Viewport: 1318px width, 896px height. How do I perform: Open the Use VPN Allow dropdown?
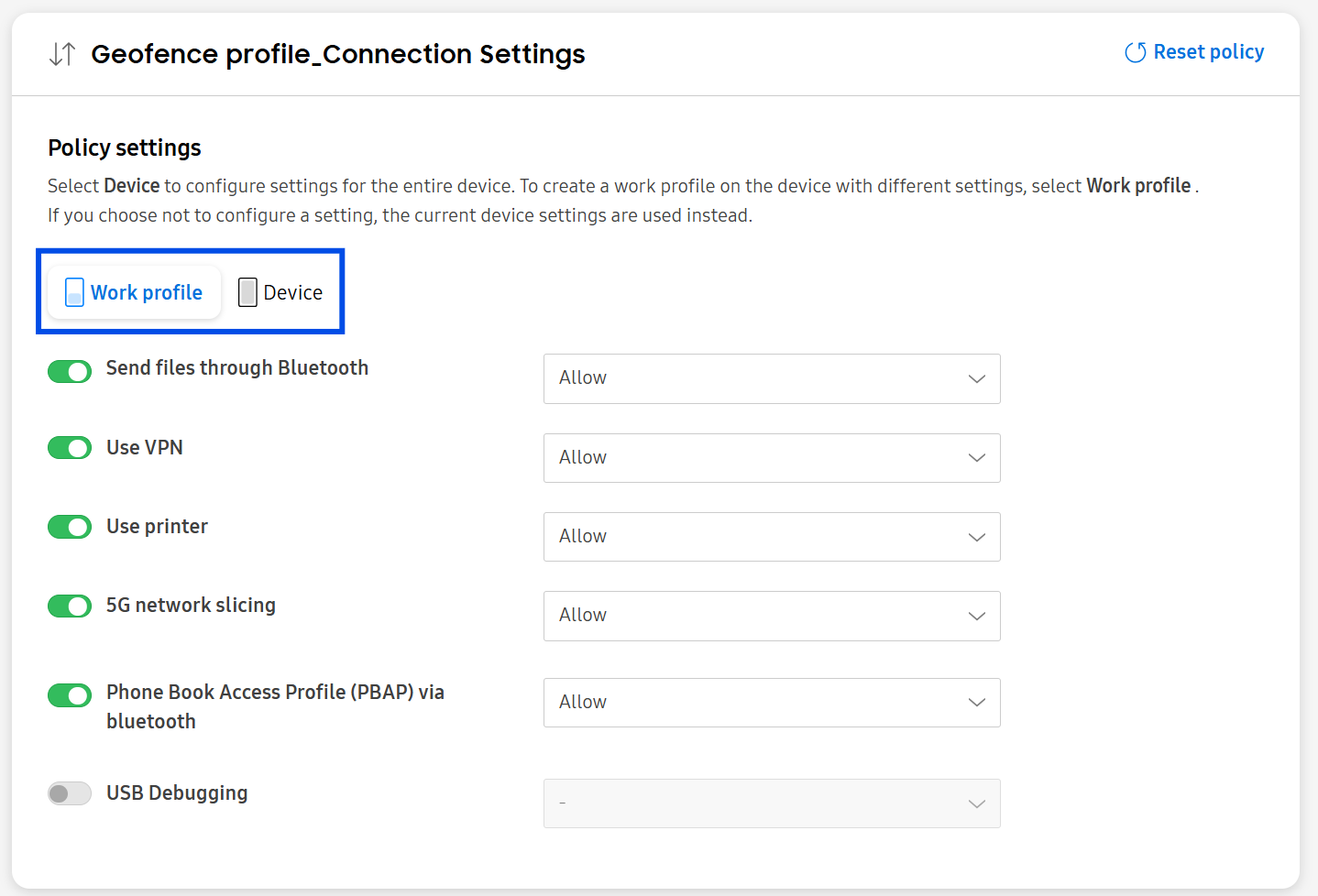click(x=772, y=458)
